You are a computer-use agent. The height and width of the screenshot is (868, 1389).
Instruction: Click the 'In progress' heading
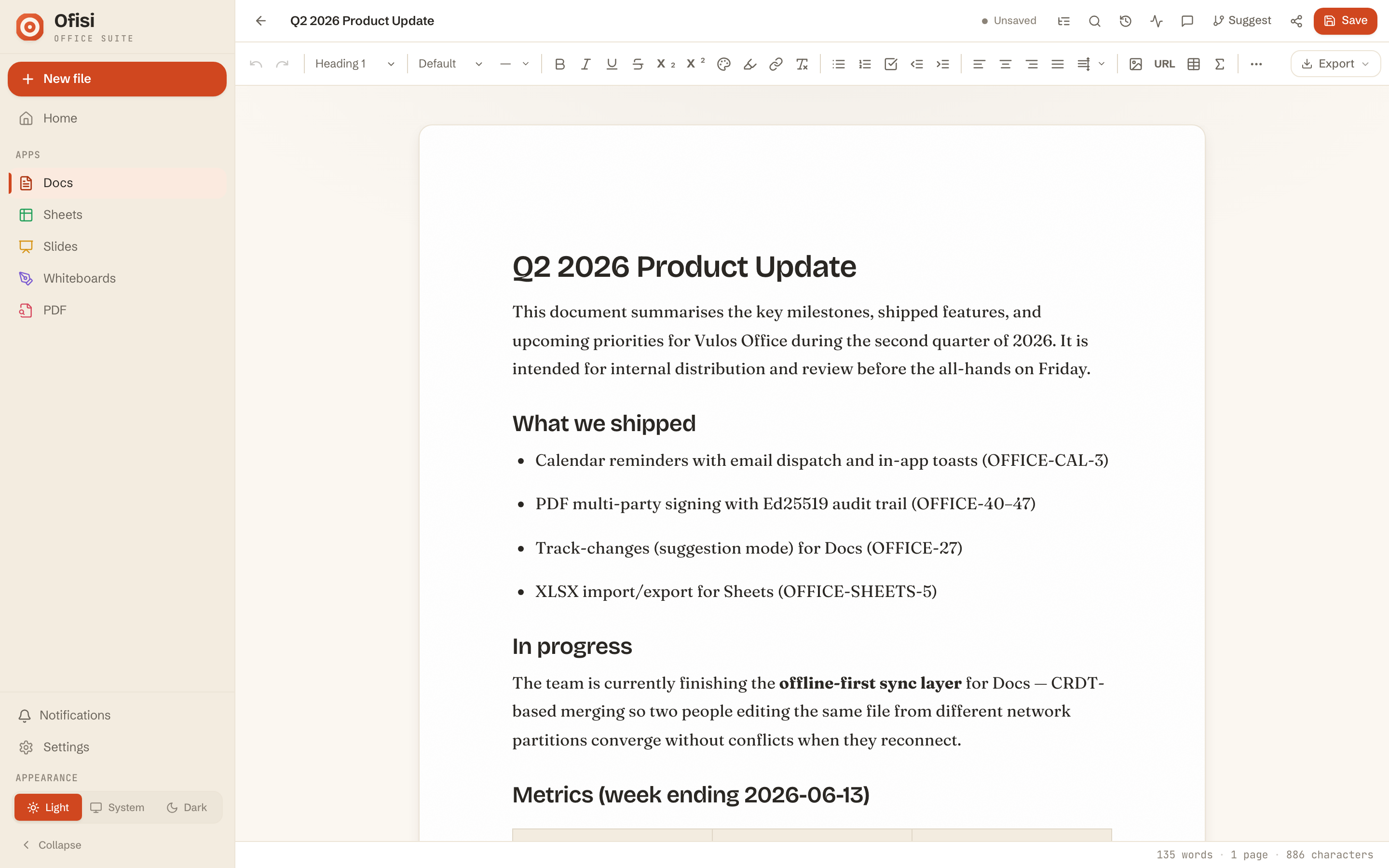click(x=572, y=646)
